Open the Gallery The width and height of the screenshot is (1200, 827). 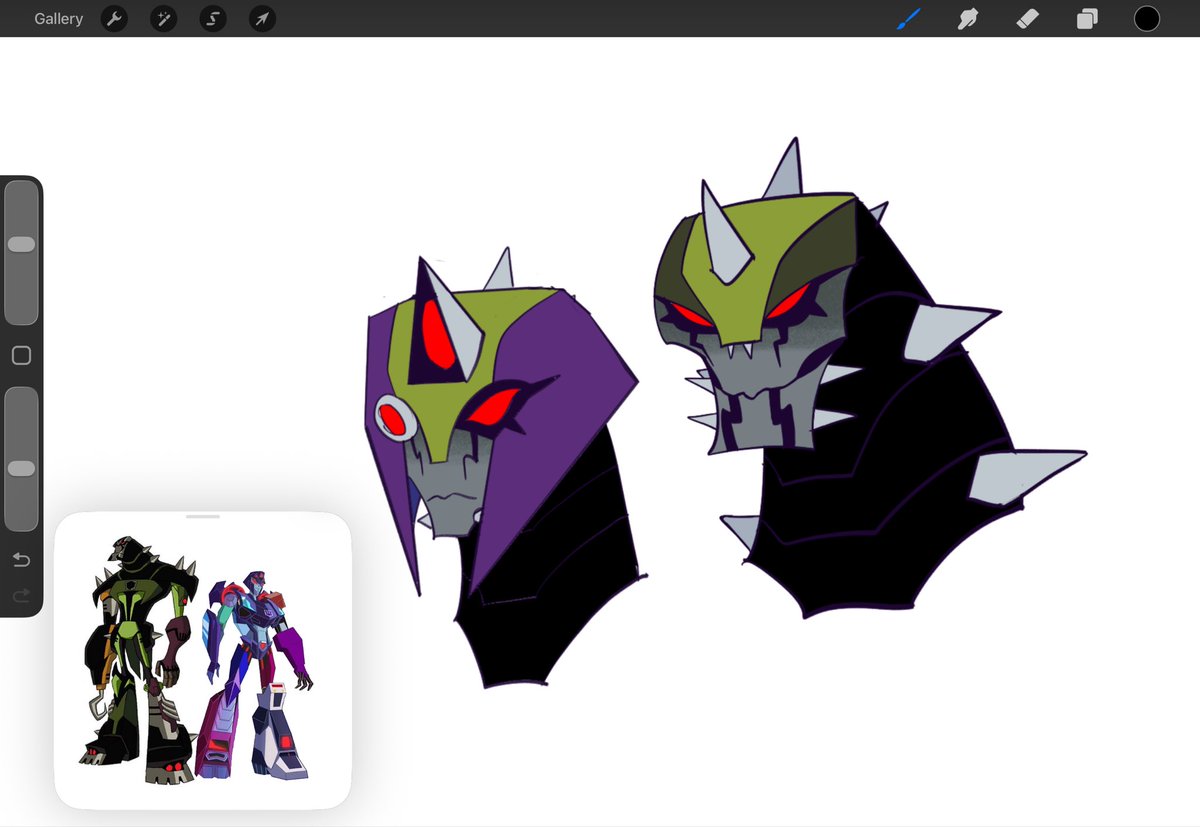click(58, 19)
